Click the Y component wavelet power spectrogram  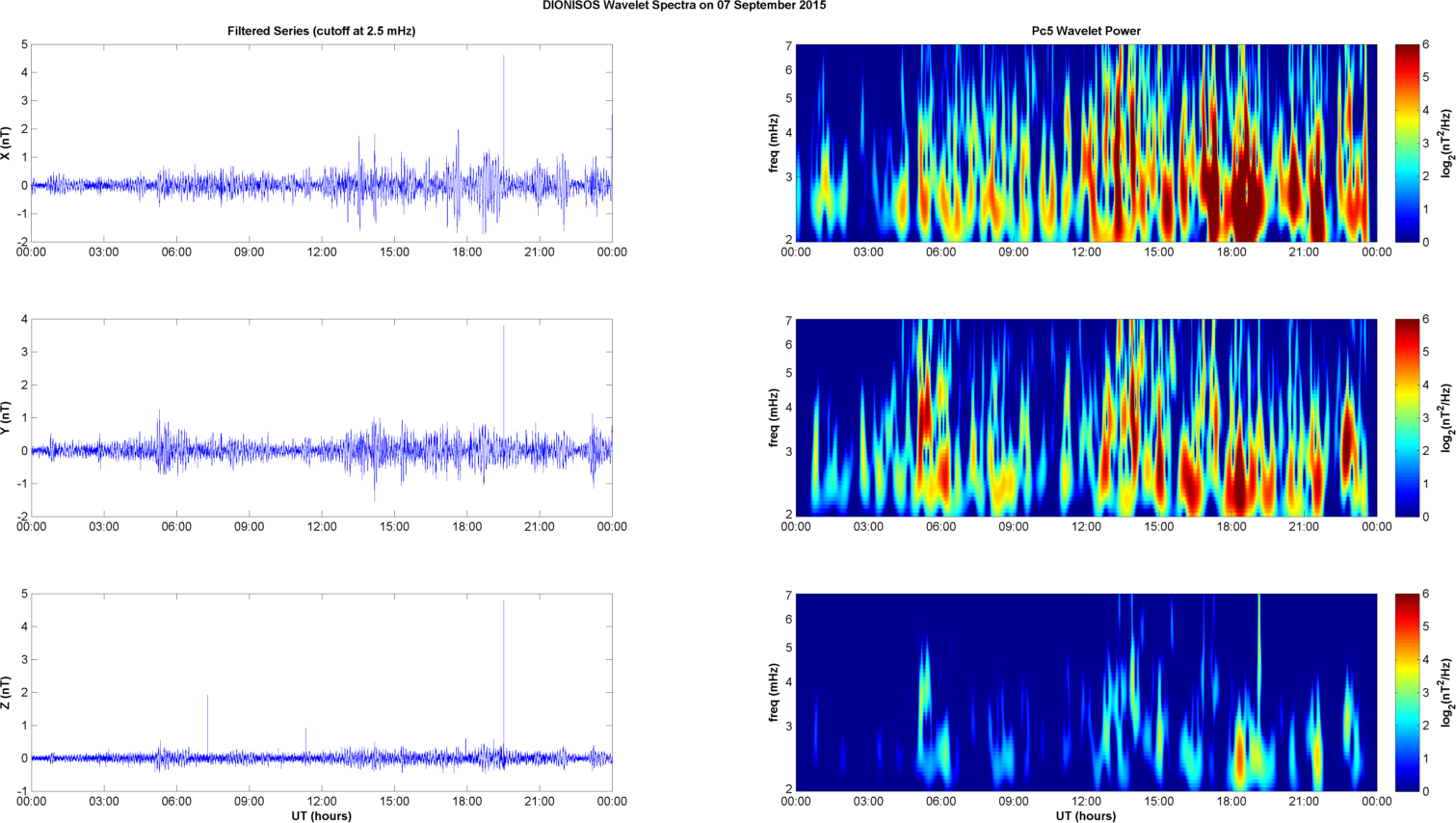1086,417
